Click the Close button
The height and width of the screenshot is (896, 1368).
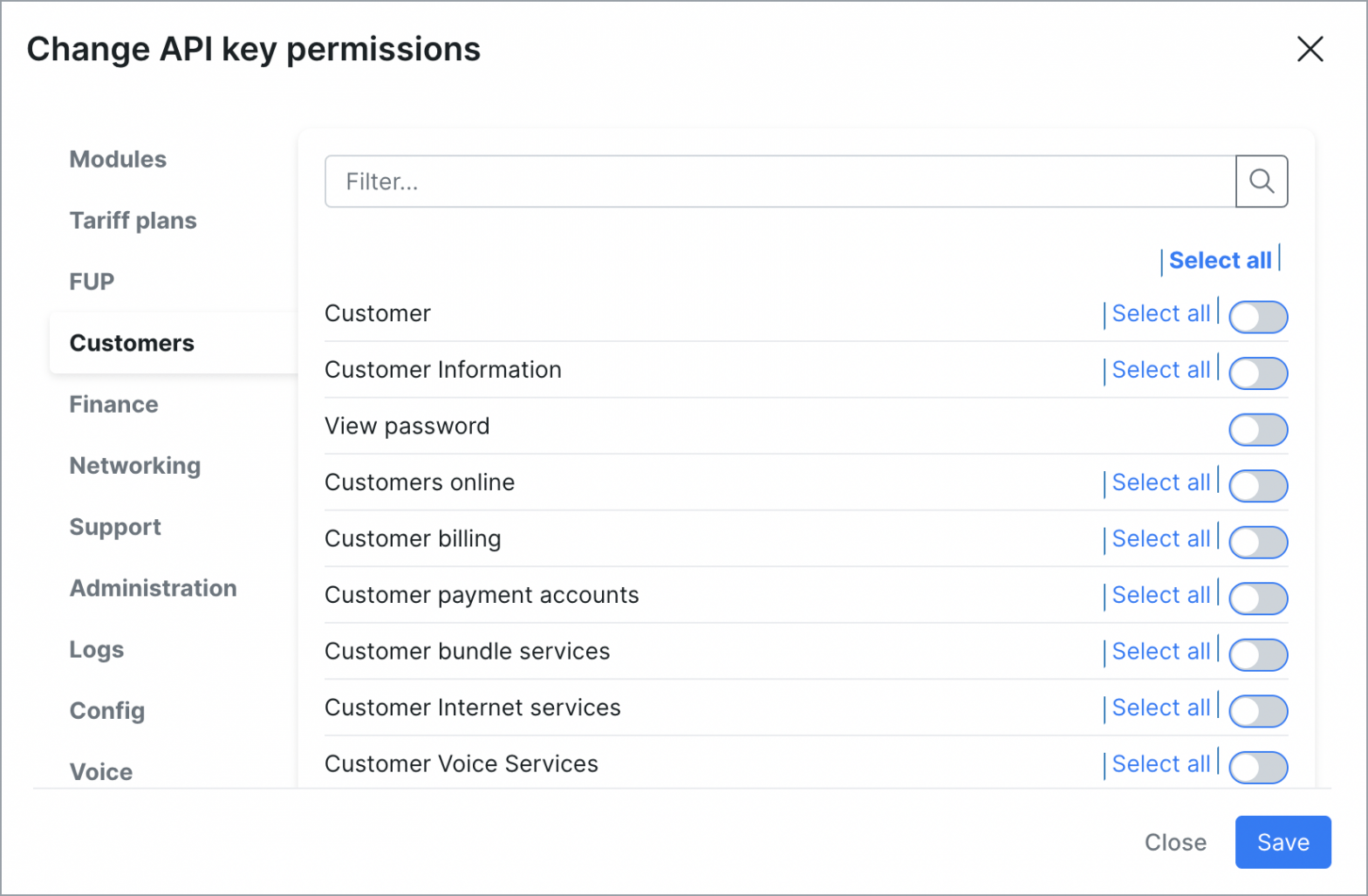point(1174,842)
